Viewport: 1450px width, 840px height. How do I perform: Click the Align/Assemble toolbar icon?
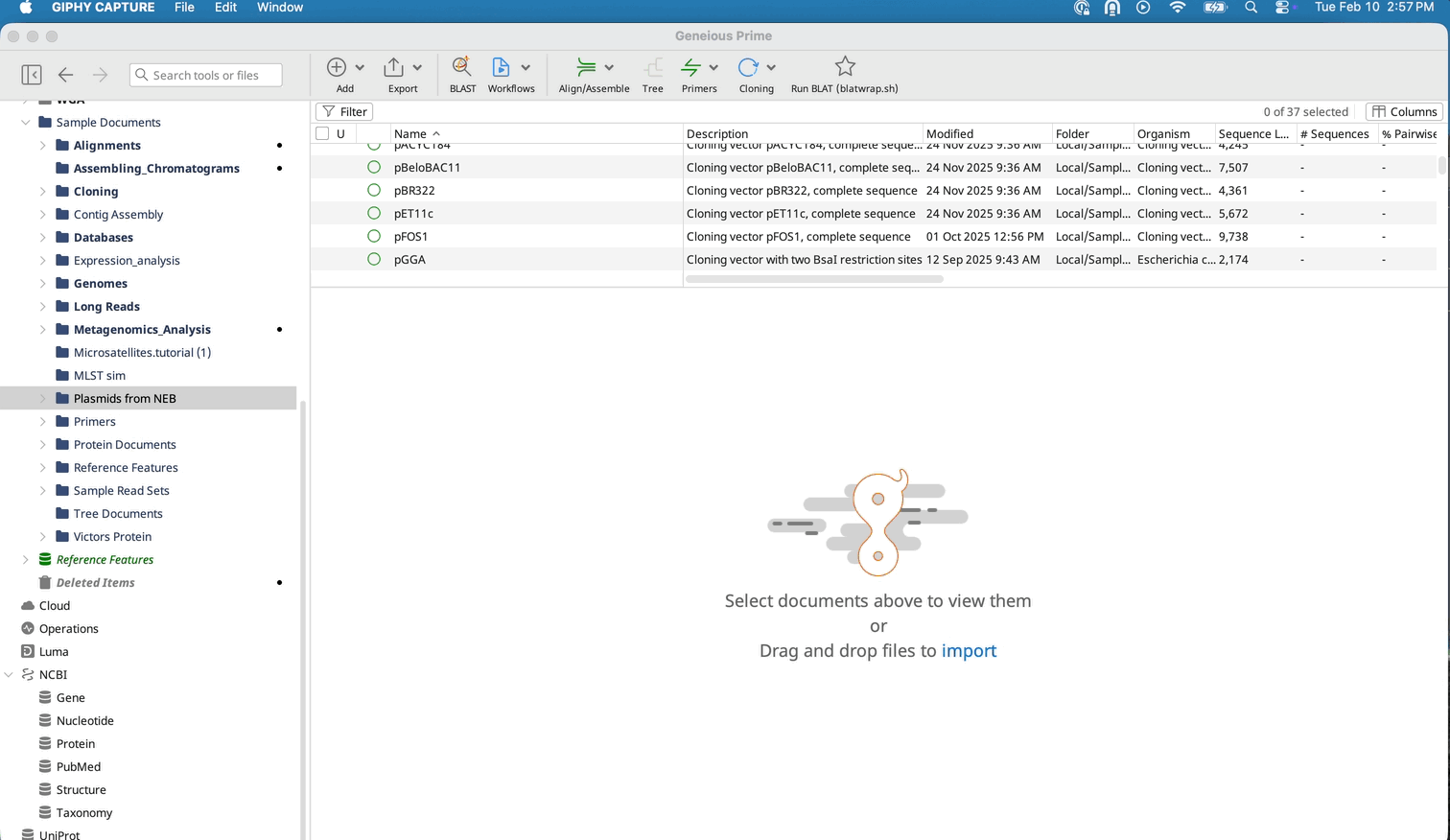tap(586, 67)
